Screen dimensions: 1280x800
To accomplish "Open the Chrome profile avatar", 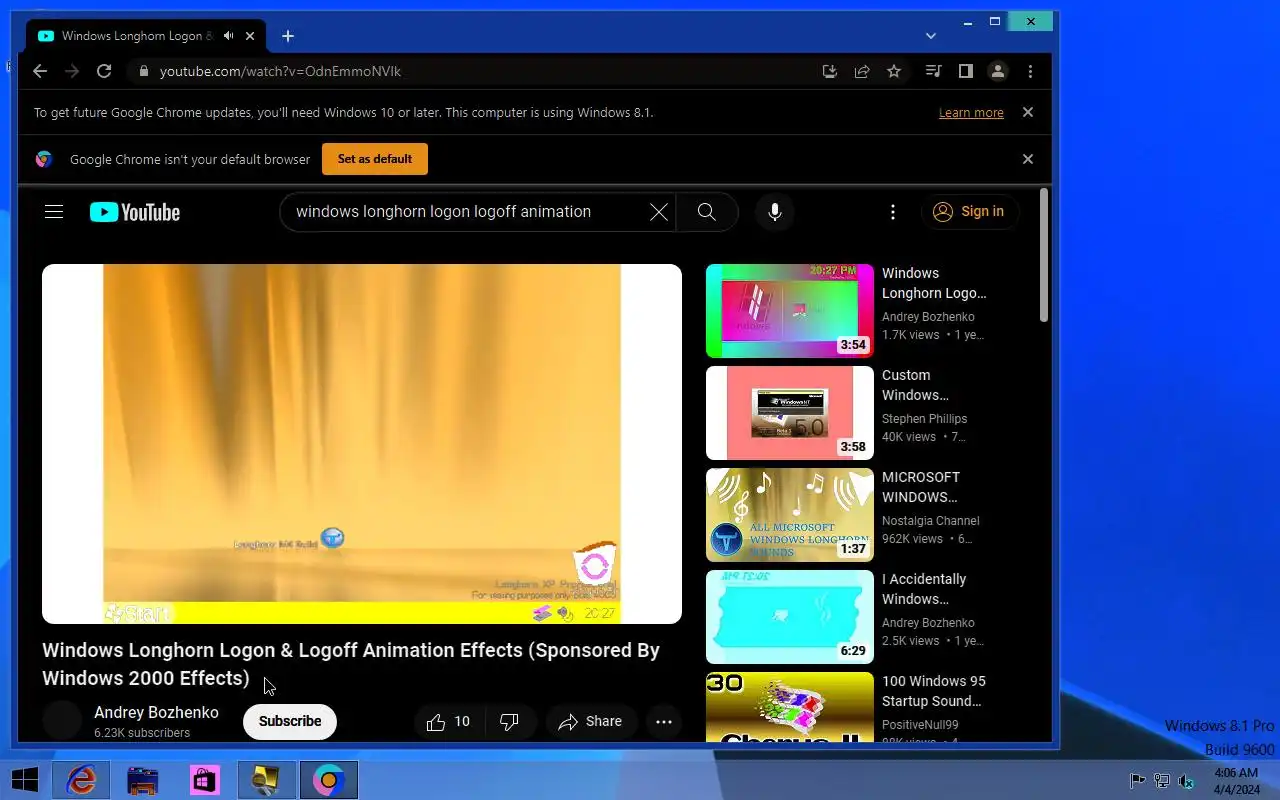I will click(x=997, y=71).
